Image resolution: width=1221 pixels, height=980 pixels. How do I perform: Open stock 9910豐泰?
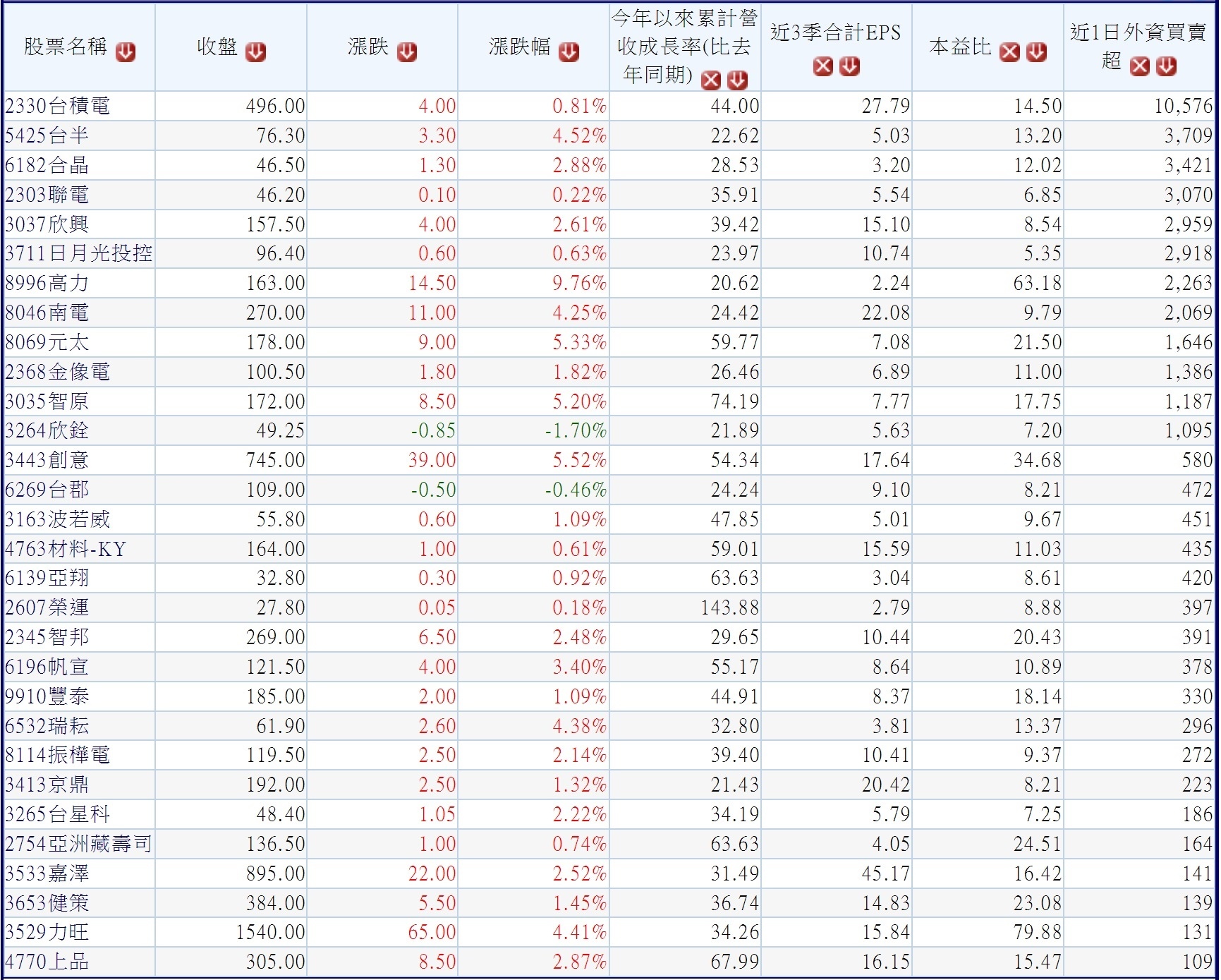(x=47, y=696)
